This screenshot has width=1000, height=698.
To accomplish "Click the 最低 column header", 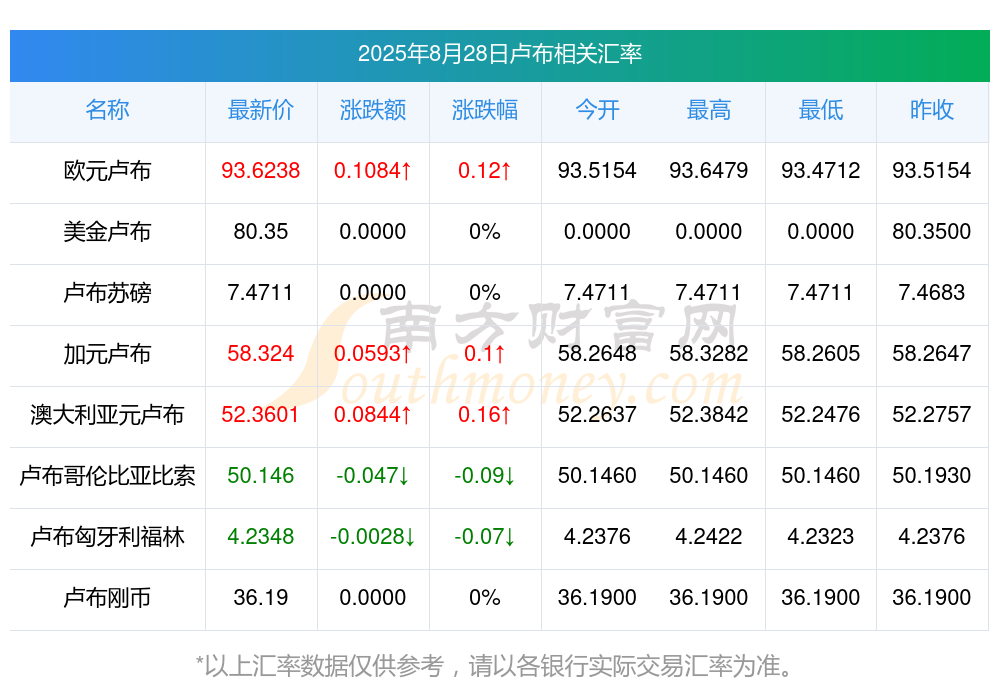I will pos(821,110).
